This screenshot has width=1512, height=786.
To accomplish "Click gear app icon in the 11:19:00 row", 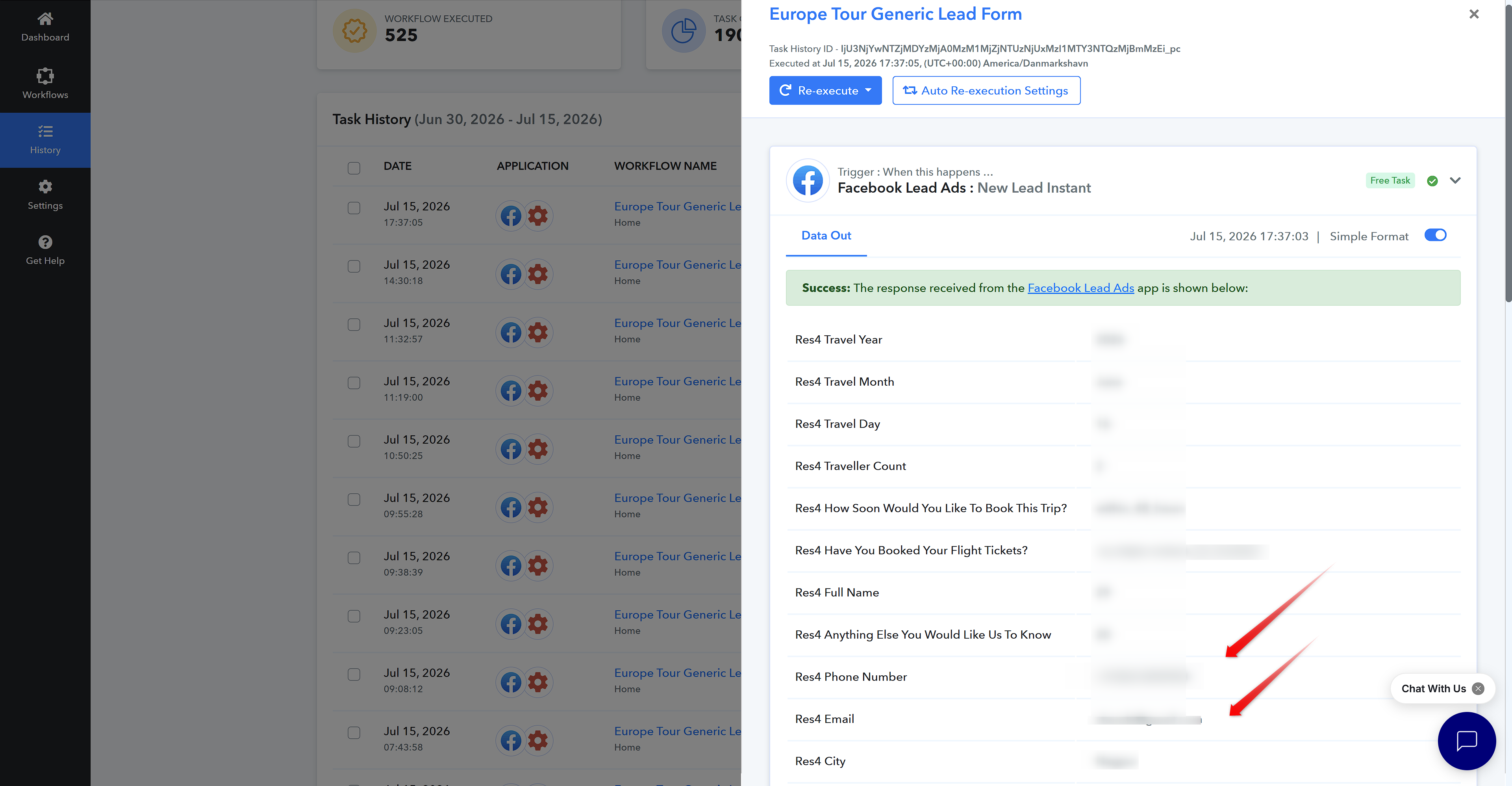I will click(x=537, y=391).
